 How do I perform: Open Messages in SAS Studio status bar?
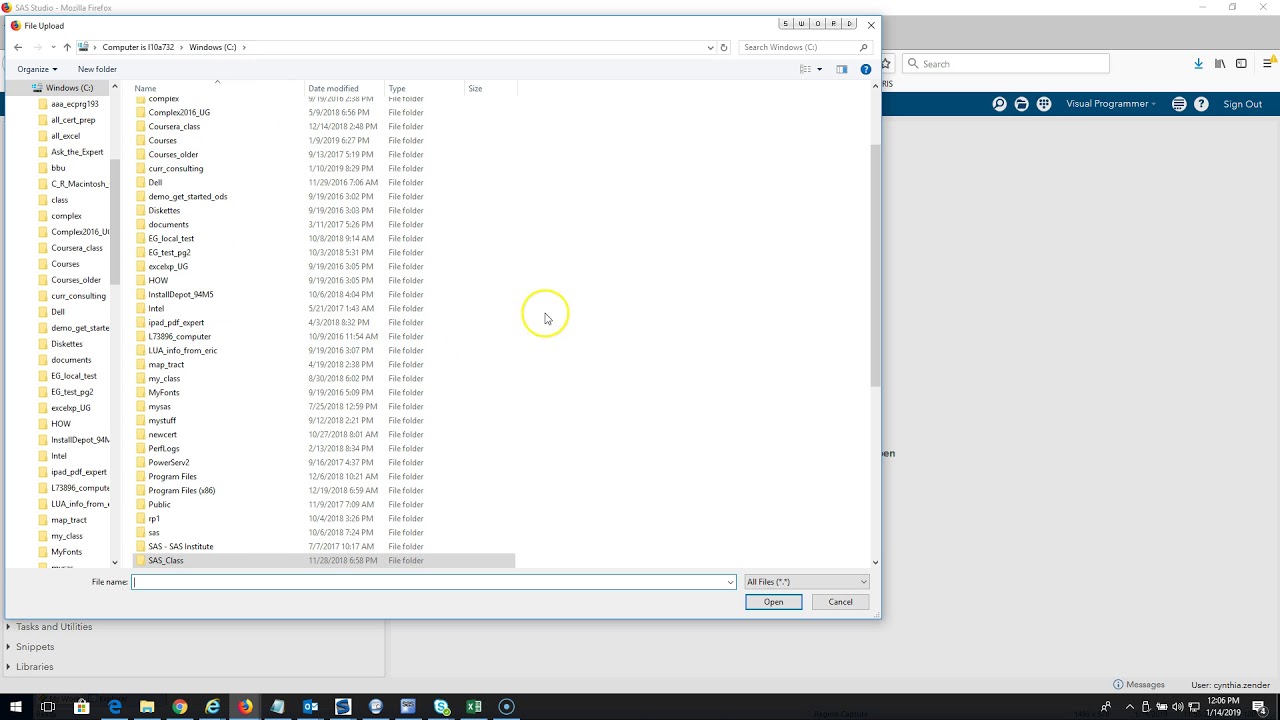1139,685
